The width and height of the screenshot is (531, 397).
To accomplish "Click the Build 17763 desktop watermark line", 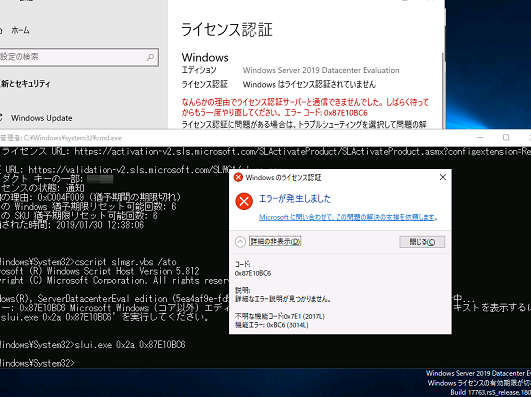I will (490, 392).
